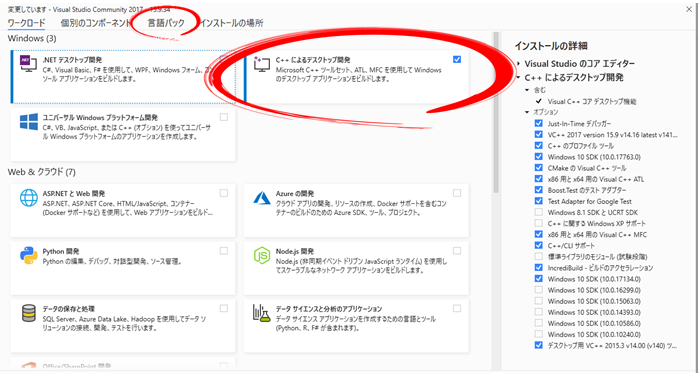698x373 pixels.
Task: Check データ サイエンスと分析 workload checkbox
Action: [457, 308]
